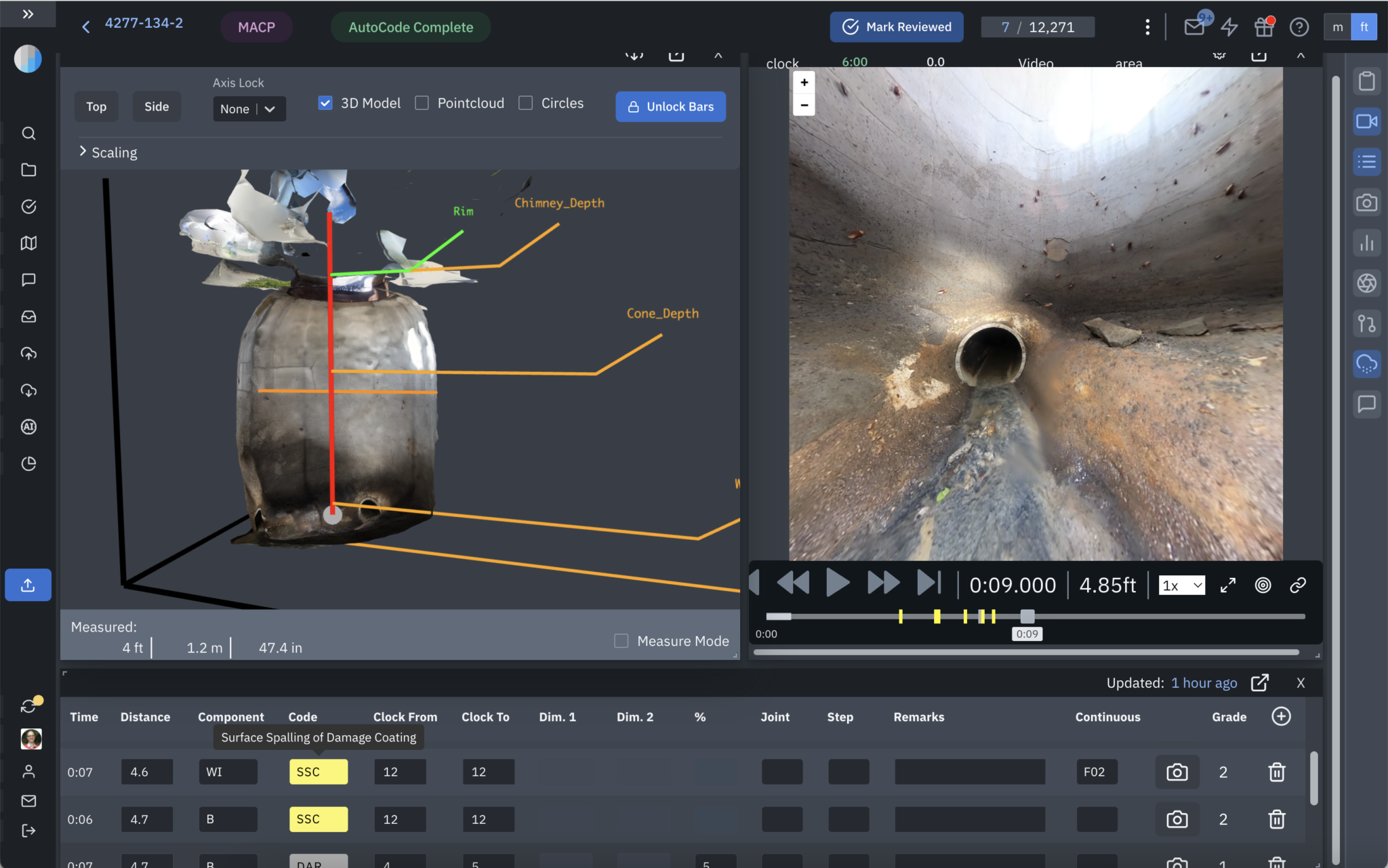
Task: Open the video camera panel icon
Action: (x=1366, y=121)
